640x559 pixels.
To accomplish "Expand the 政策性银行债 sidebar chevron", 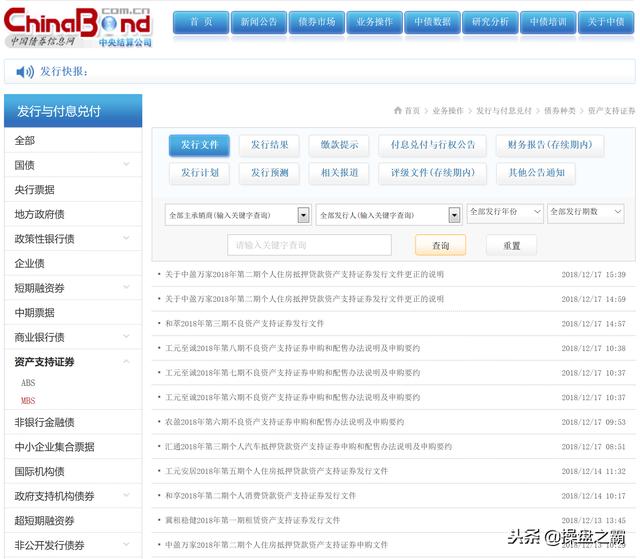I will pos(127,238).
